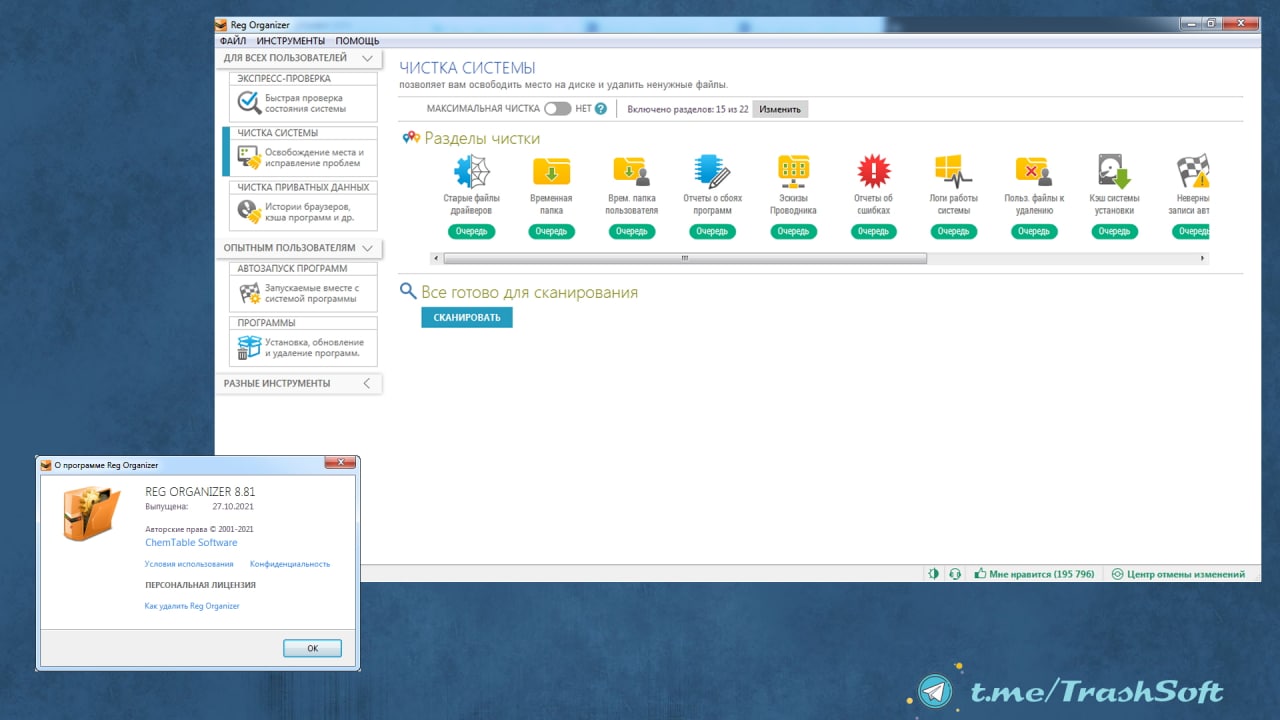Image resolution: width=1280 pixels, height=720 pixels.
Task: Select the user temp folder icon
Action: 631,172
